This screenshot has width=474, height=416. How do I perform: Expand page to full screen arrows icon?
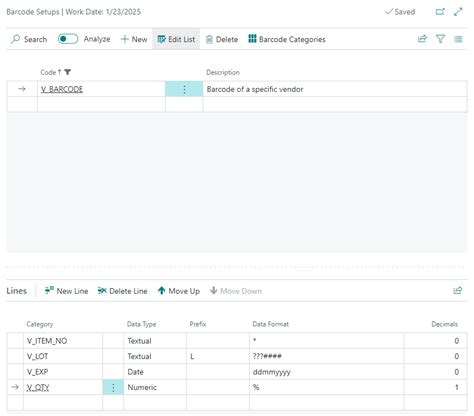tap(458, 12)
